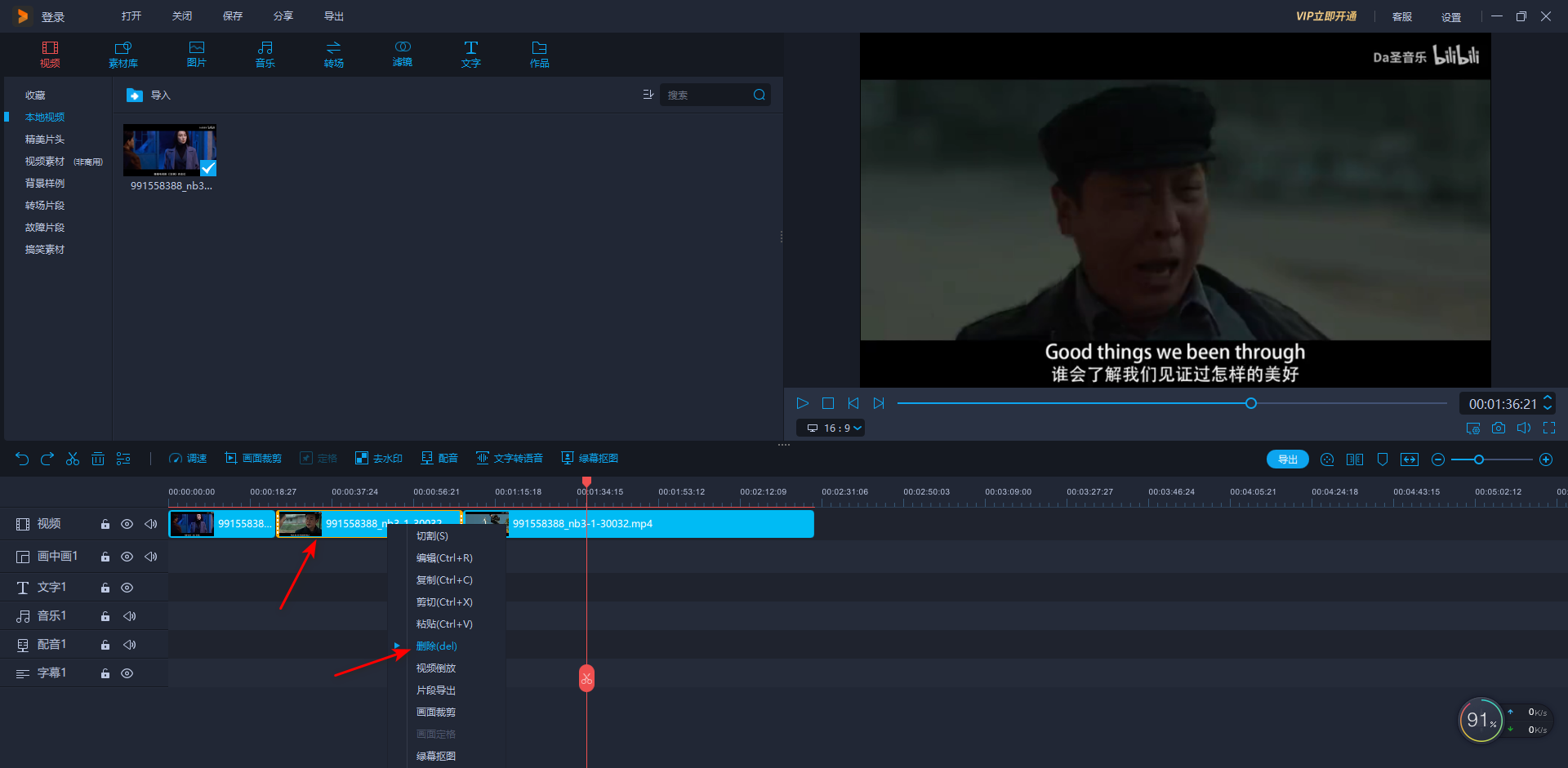Open the 绿幕抠图 green screen tool
The width and height of the screenshot is (1568, 768).
tap(590, 459)
